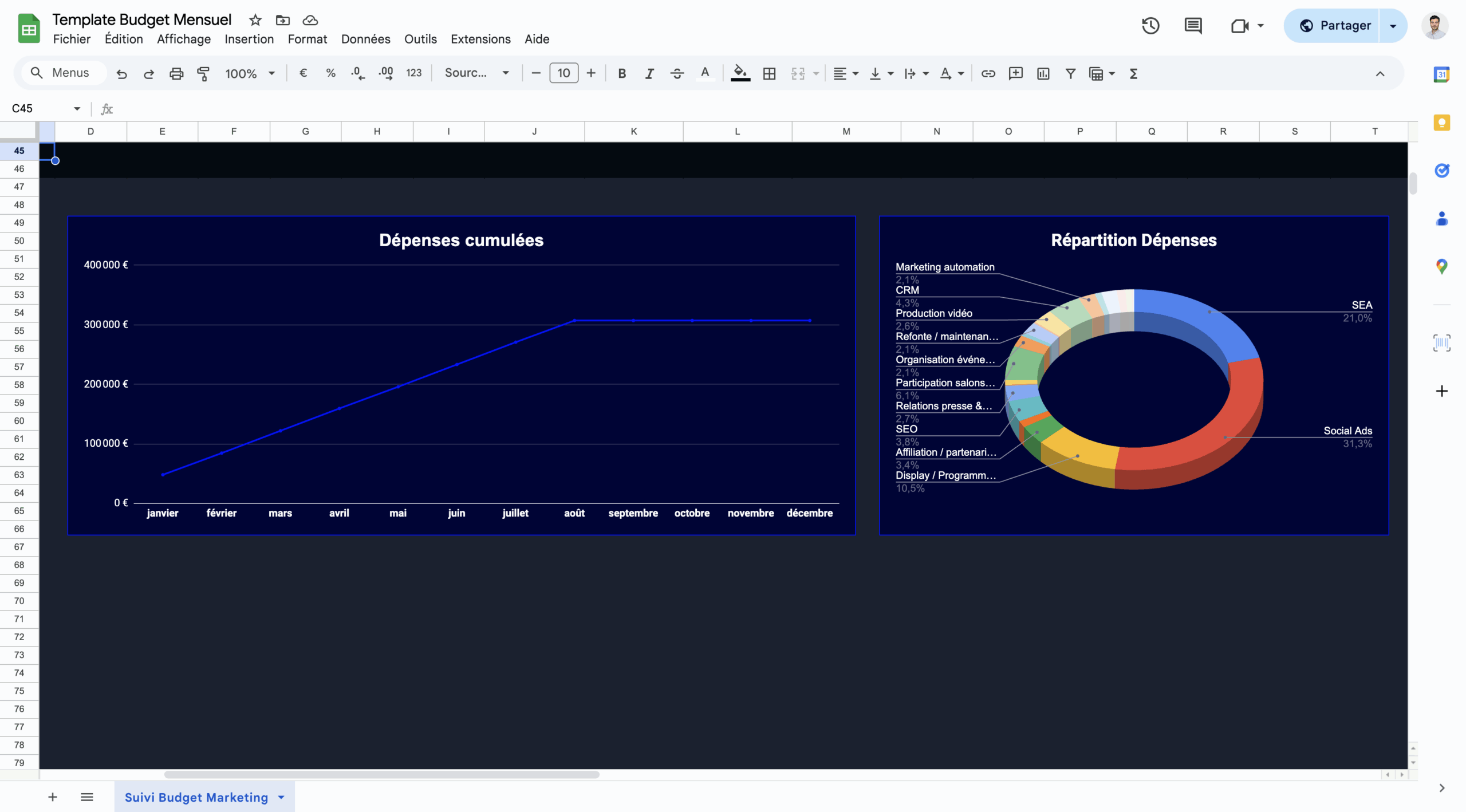1466x812 pixels.
Task: Create a filter with funnel icon
Action: [x=1070, y=73]
